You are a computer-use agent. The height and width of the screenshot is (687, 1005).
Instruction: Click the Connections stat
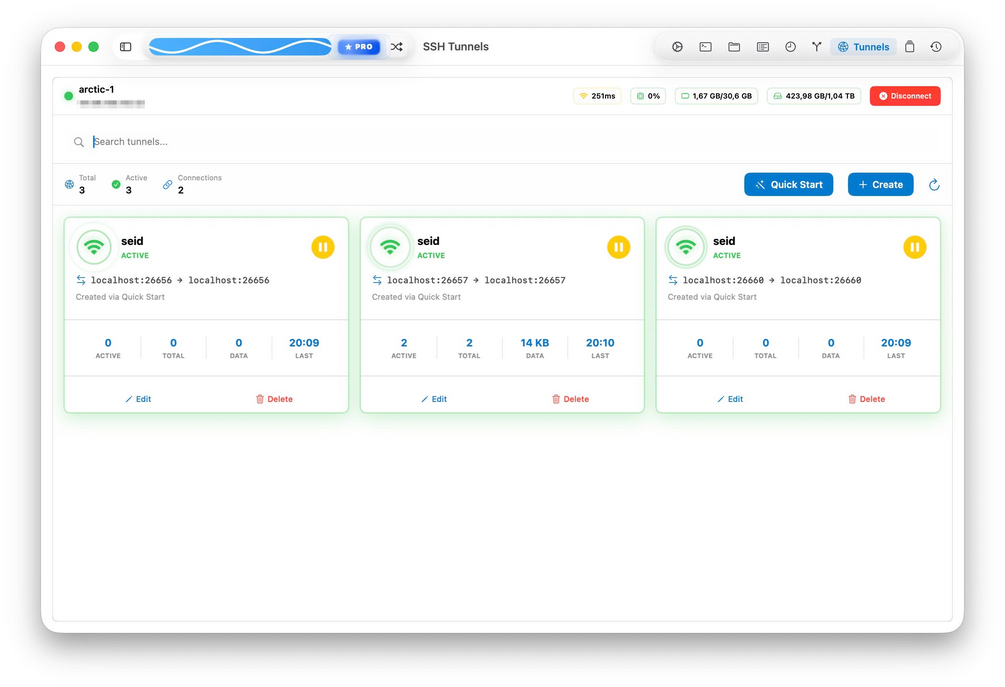[x=192, y=185]
